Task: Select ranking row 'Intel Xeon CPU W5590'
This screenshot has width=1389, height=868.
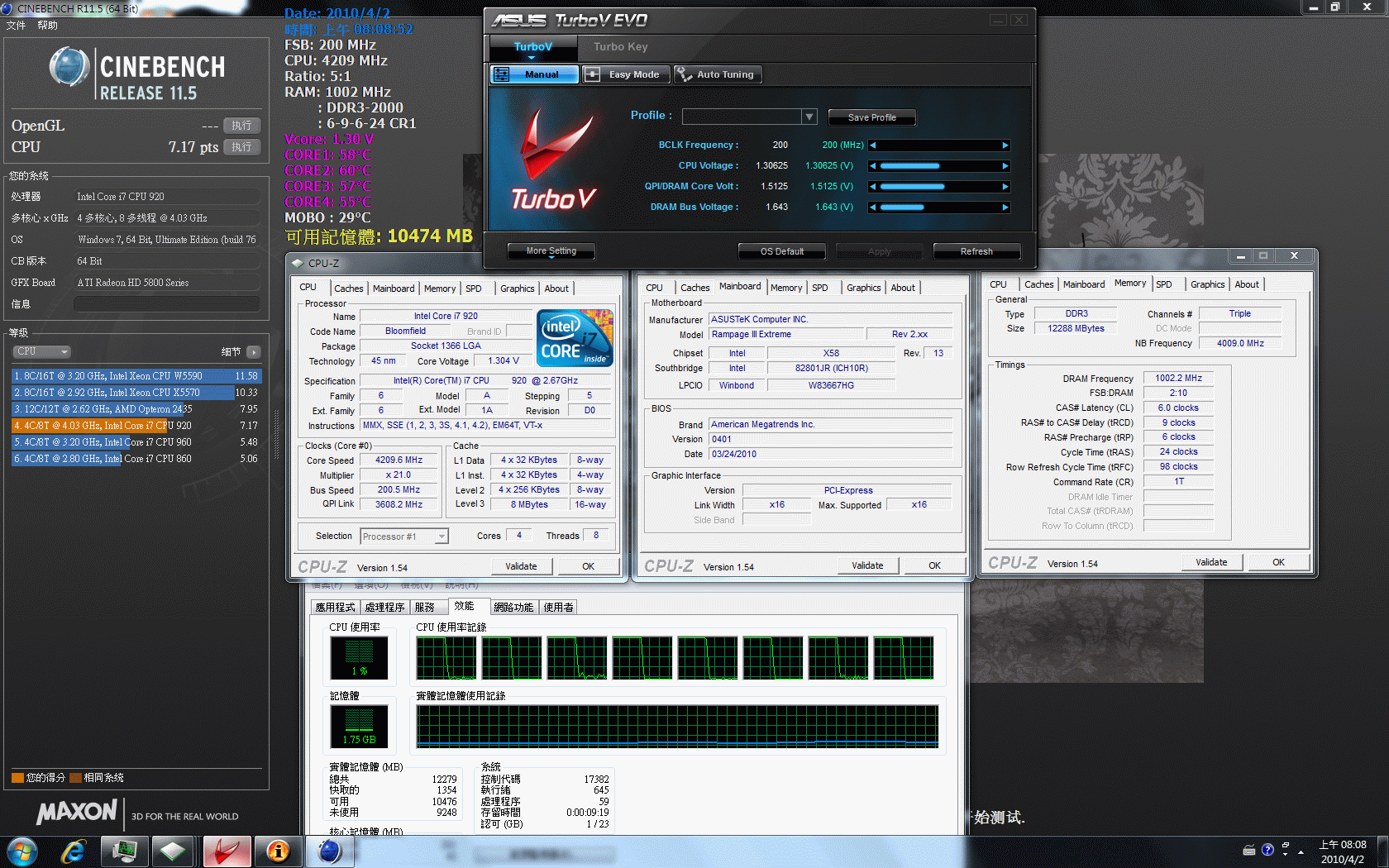Action: tap(137, 376)
